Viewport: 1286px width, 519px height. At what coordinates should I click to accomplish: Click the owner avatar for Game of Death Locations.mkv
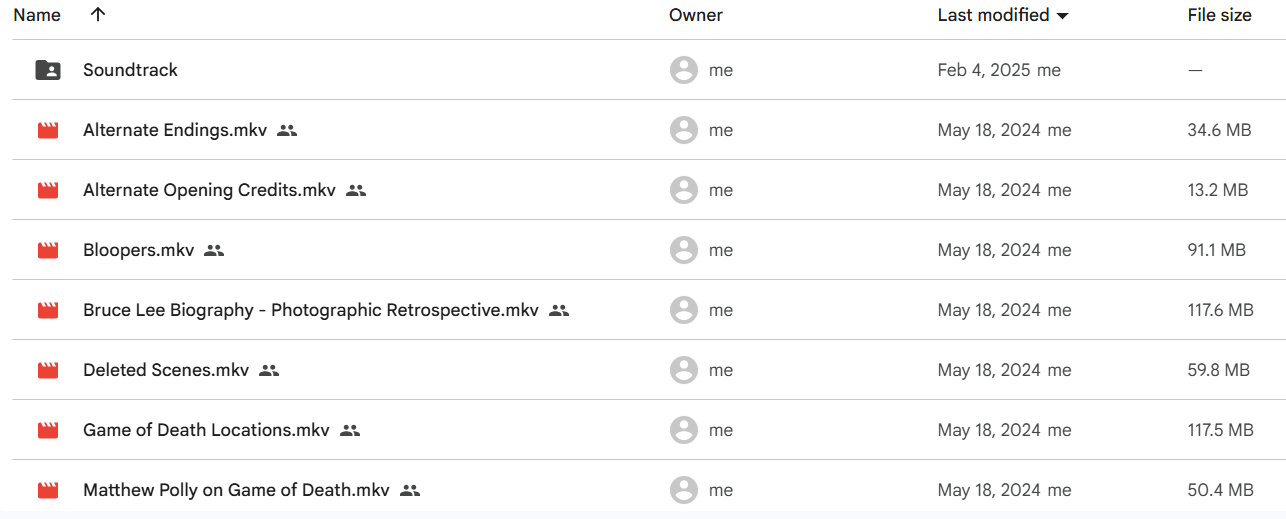tap(684, 430)
